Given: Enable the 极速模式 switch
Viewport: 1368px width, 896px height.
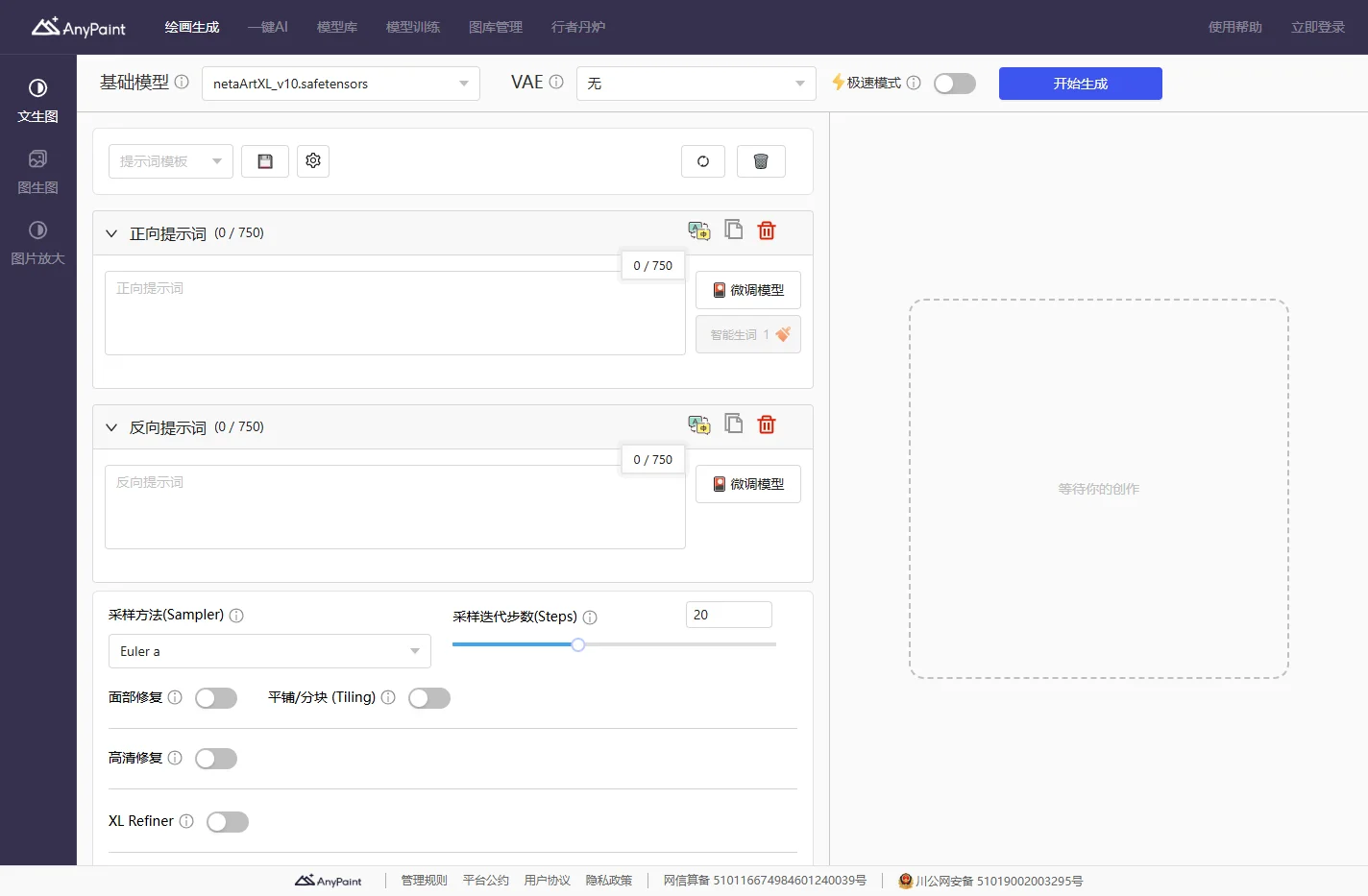Looking at the screenshot, I should point(955,84).
